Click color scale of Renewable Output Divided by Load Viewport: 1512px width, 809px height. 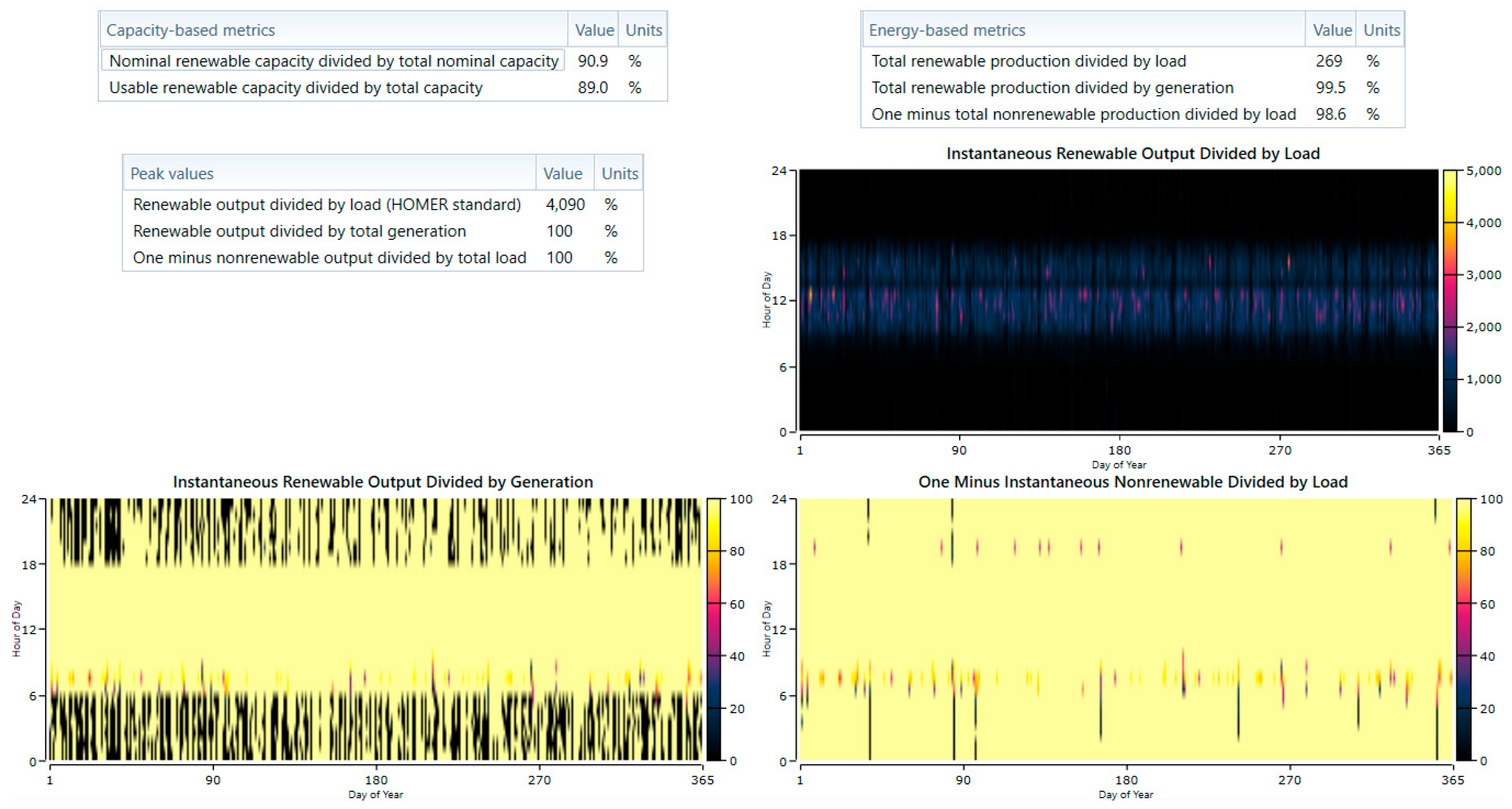tap(1450, 301)
